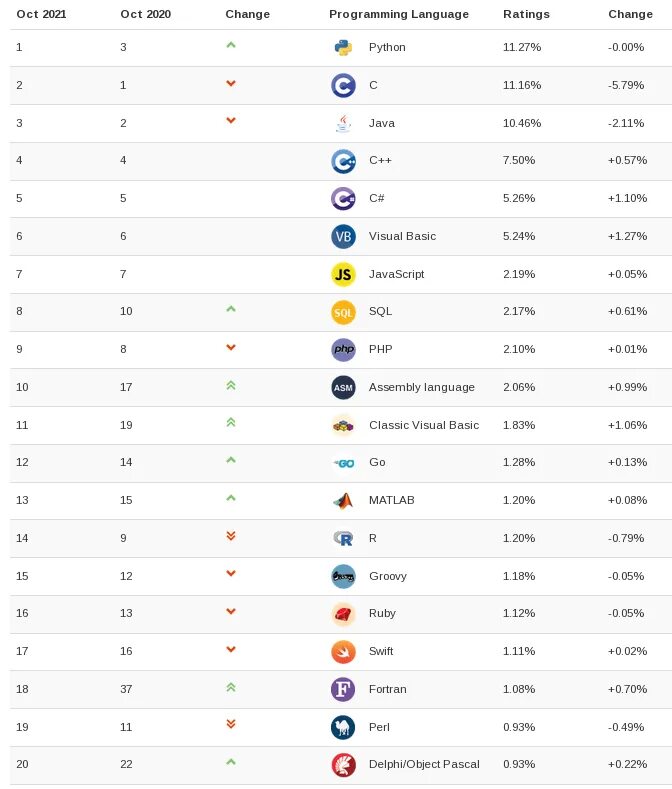Click the Perl camel icon
This screenshot has width=672, height=789.
coord(343,727)
